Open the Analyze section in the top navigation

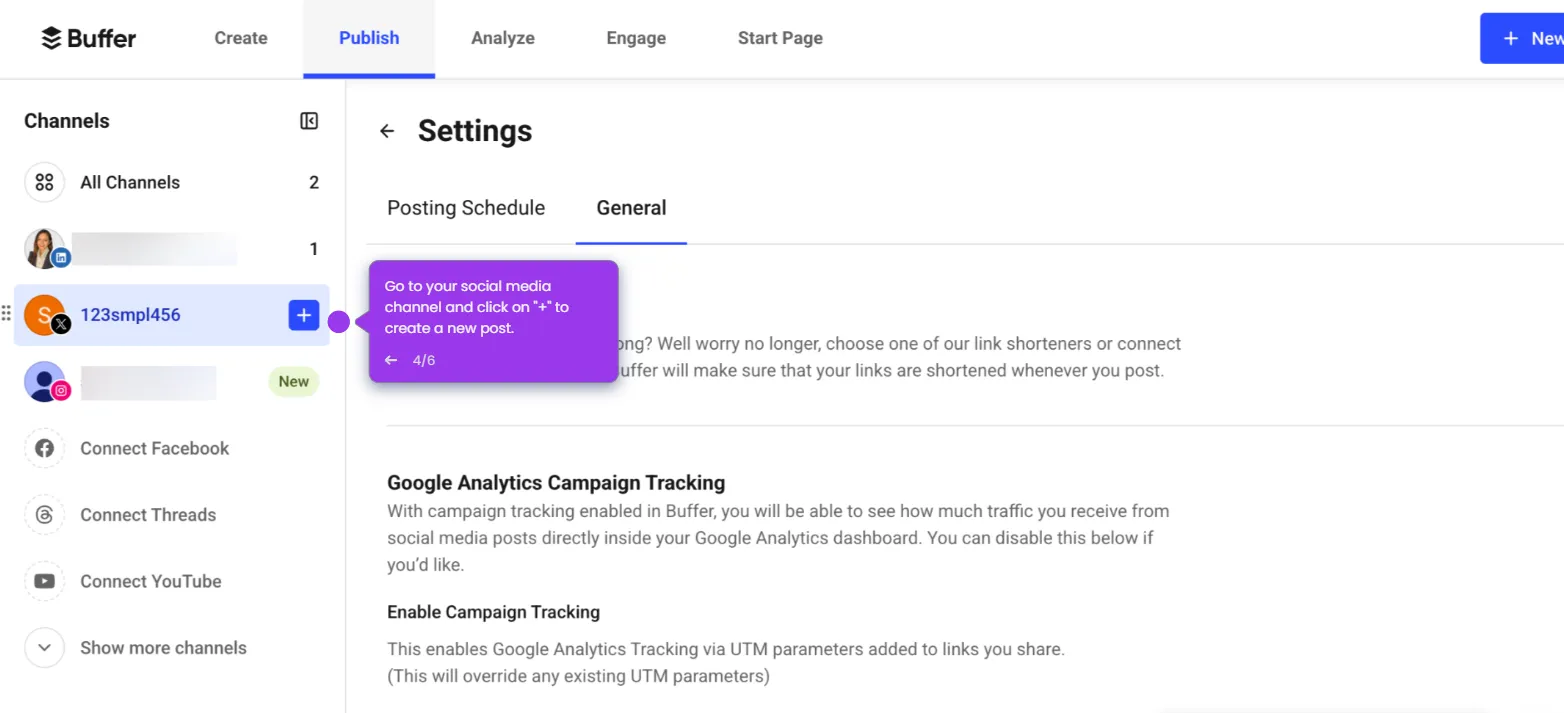pos(503,38)
